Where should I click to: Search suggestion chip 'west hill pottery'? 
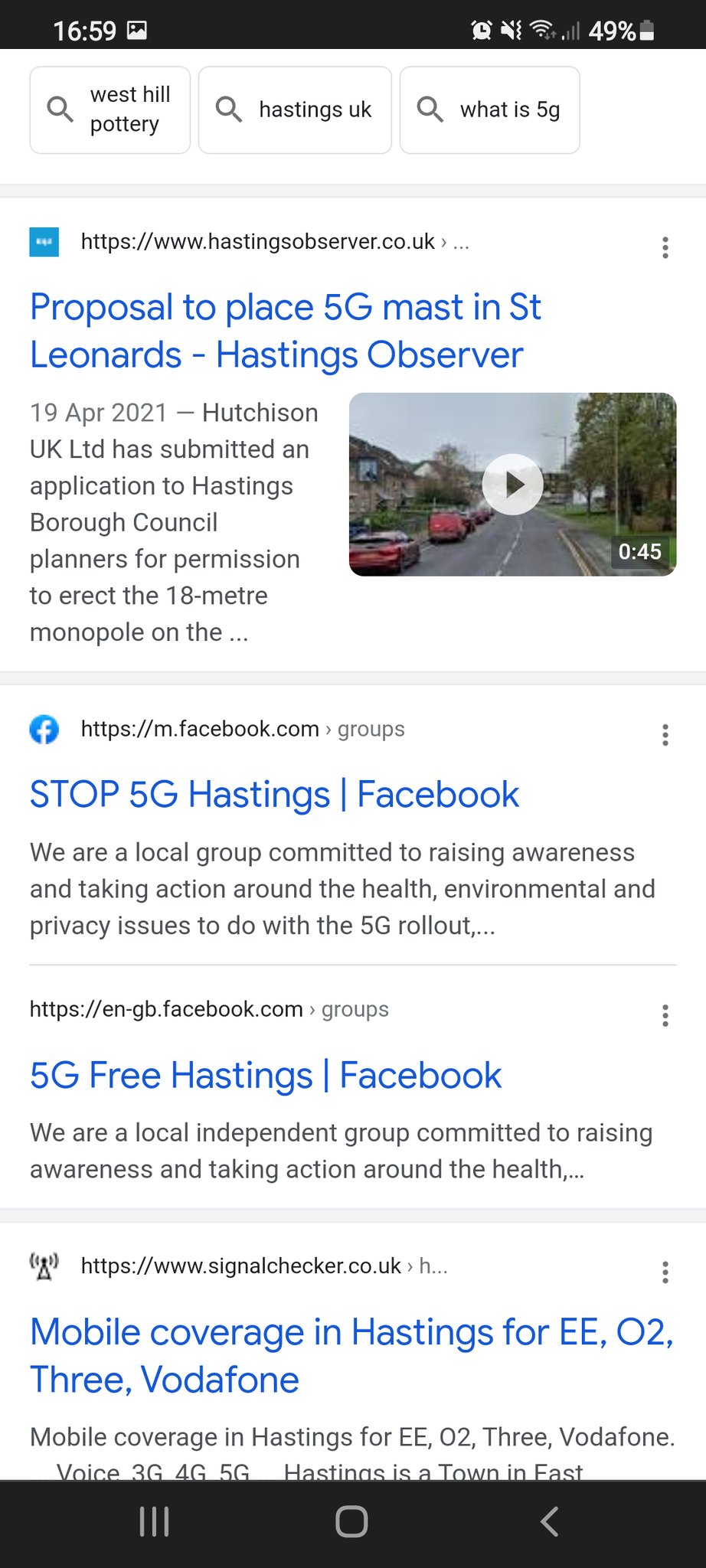pyautogui.click(x=110, y=110)
